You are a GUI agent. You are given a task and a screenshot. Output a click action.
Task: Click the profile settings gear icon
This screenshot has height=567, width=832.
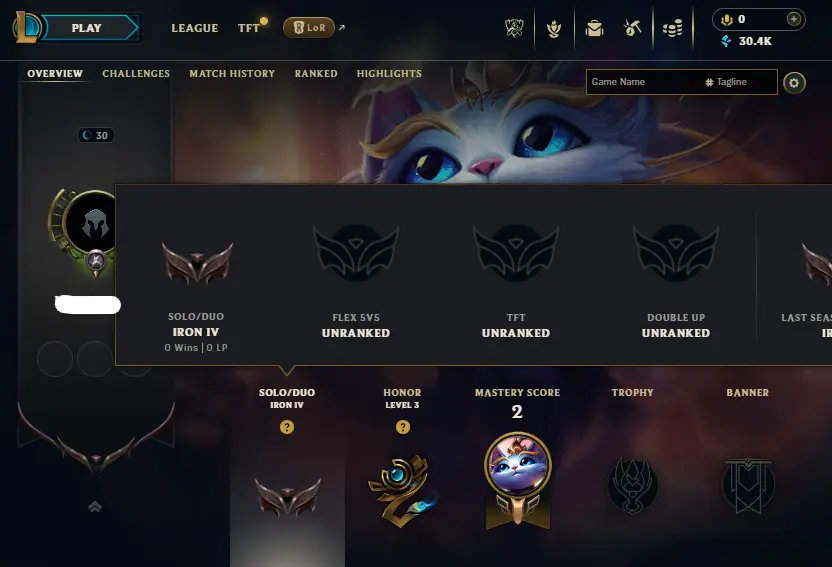click(794, 83)
